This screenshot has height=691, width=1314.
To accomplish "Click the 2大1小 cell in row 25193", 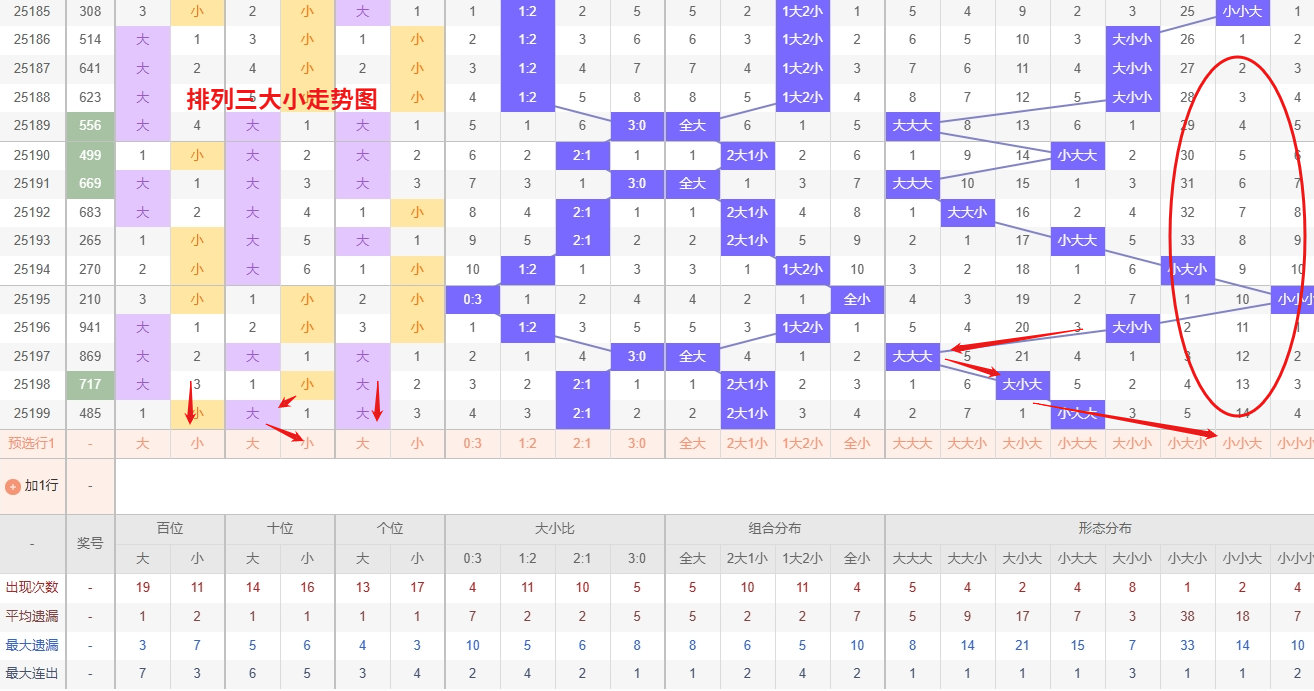I will pyautogui.click(x=747, y=241).
